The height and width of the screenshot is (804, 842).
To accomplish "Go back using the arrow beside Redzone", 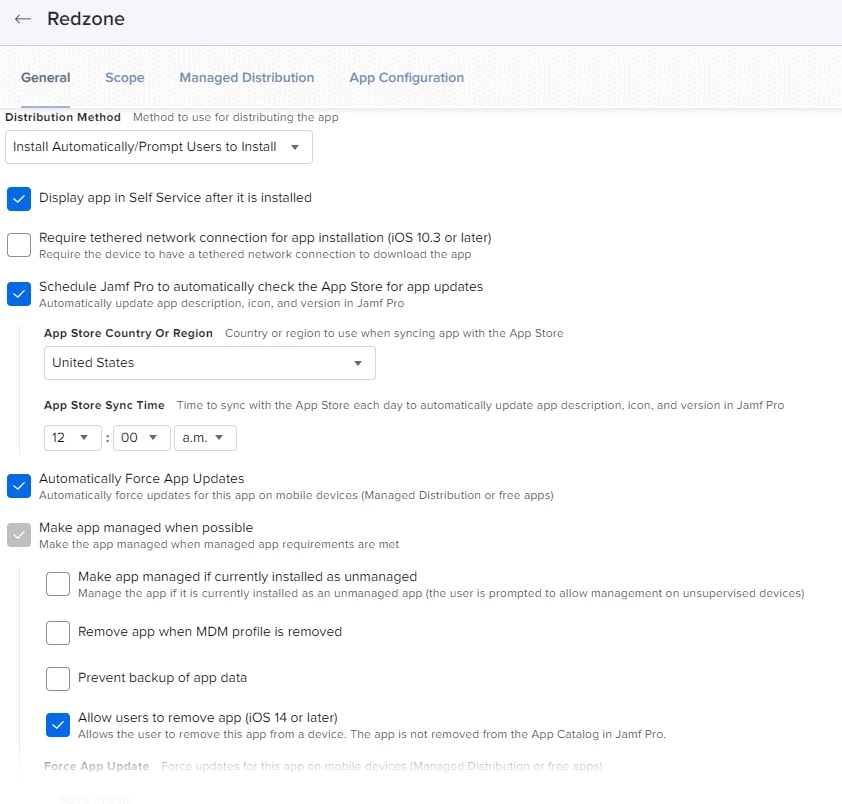I will click(x=23, y=19).
